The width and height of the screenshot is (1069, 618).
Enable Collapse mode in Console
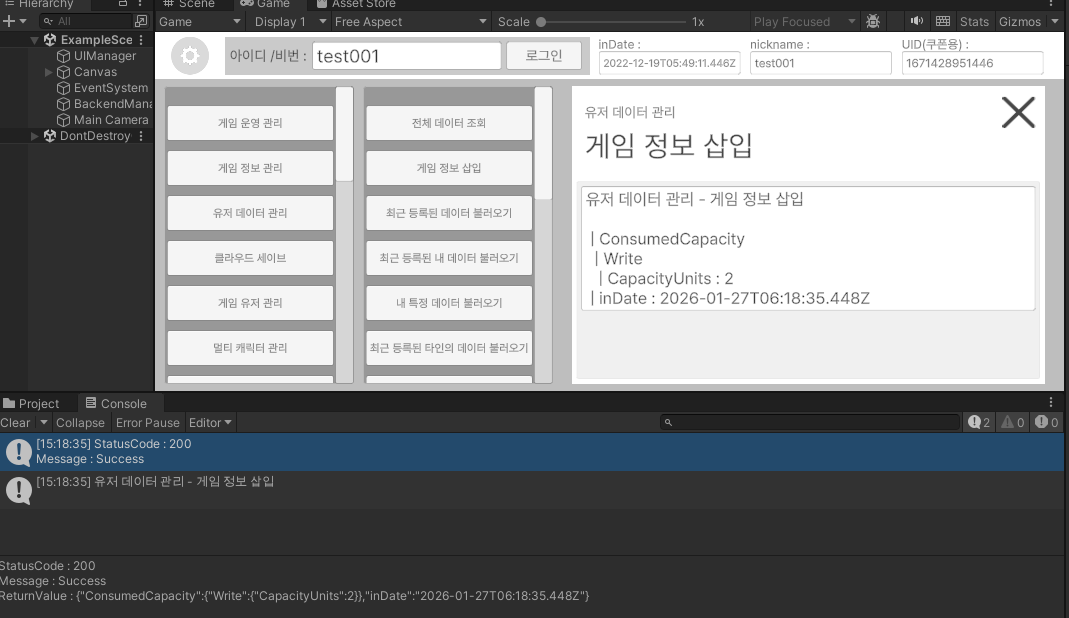[x=80, y=423]
